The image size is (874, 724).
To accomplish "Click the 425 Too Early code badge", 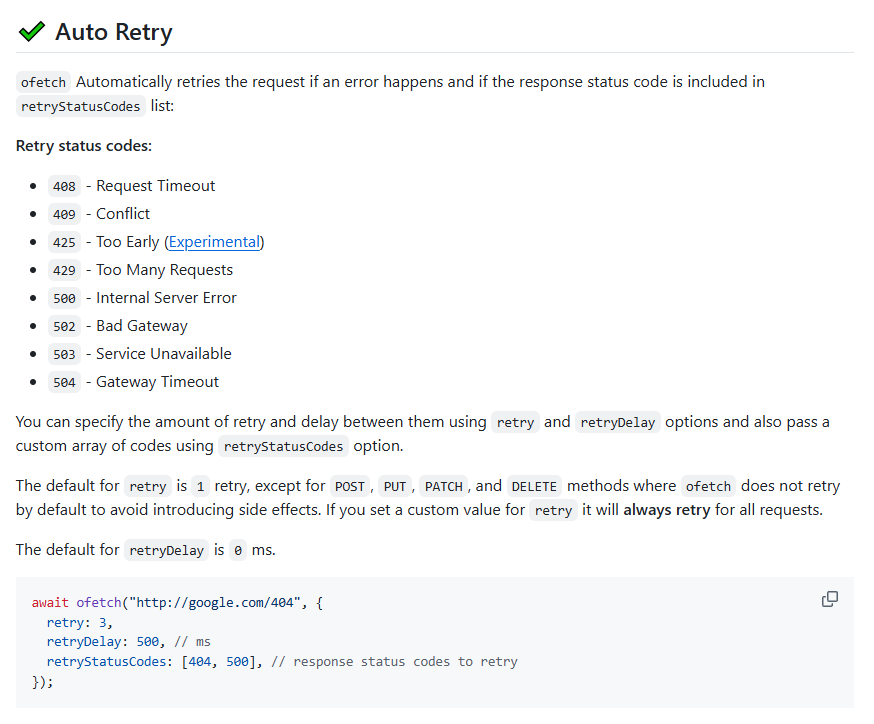I will (x=64, y=242).
